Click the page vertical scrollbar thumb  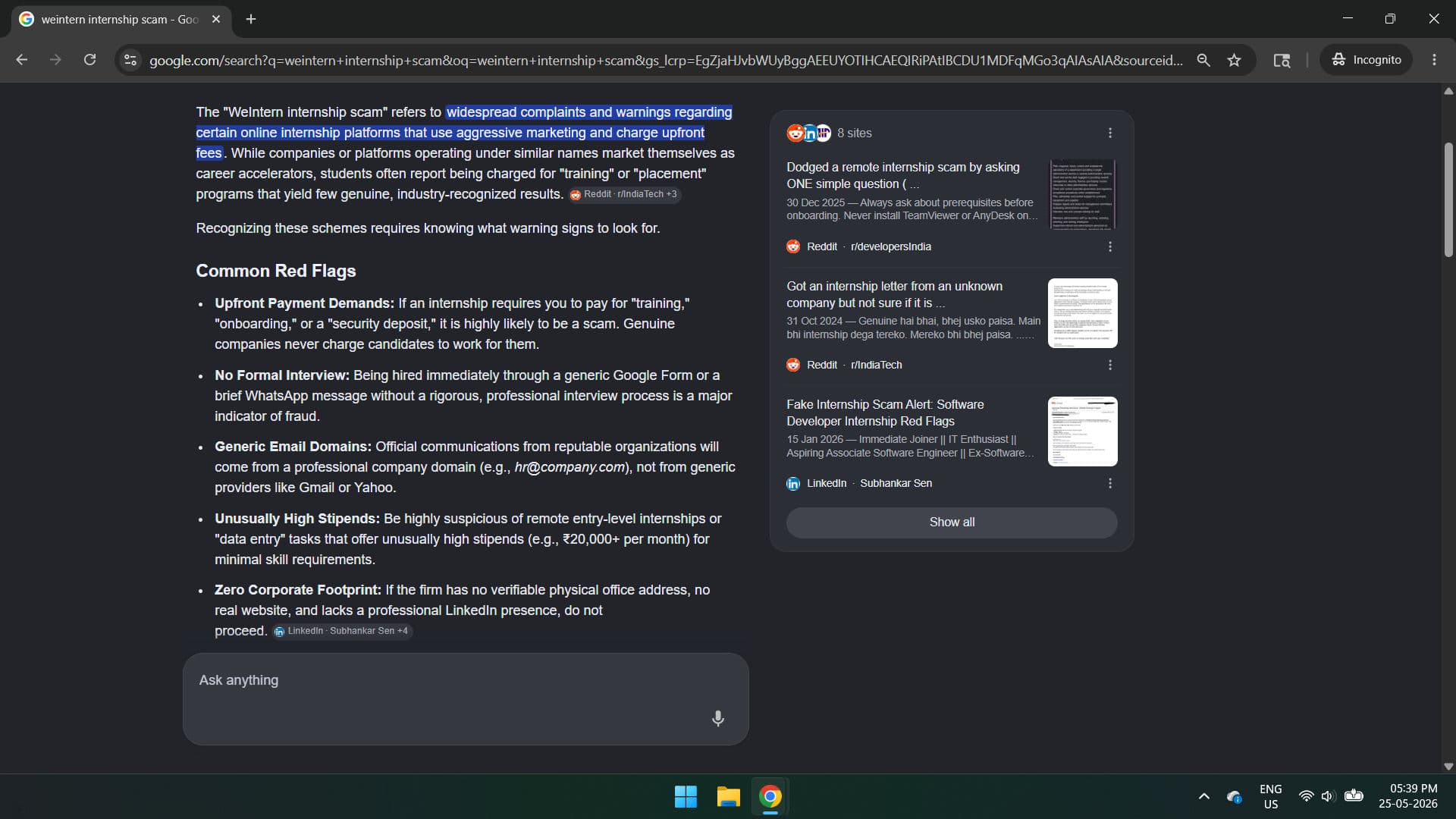pos(1448,199)
